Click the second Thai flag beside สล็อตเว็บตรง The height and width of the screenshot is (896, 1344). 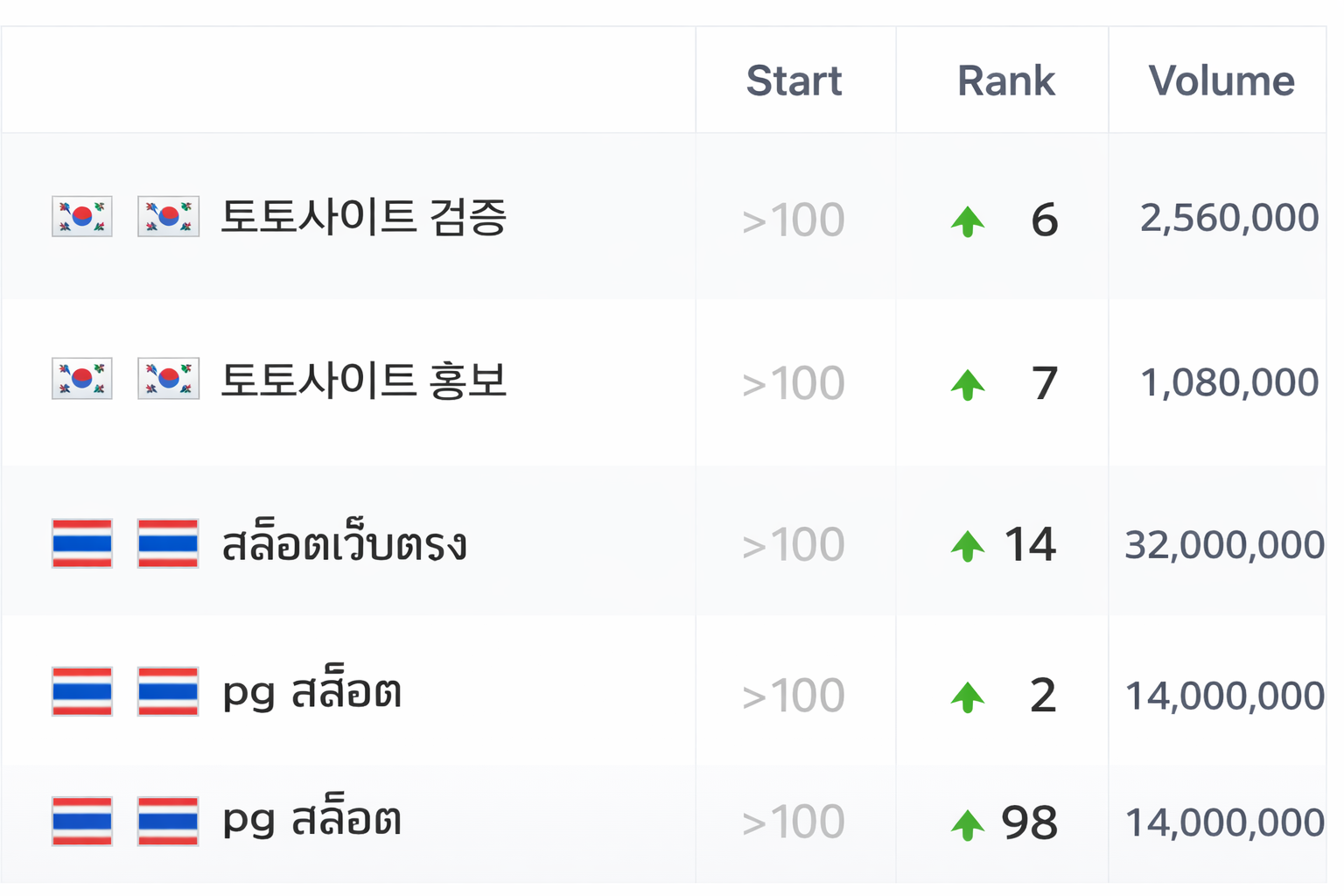point(168,543)
